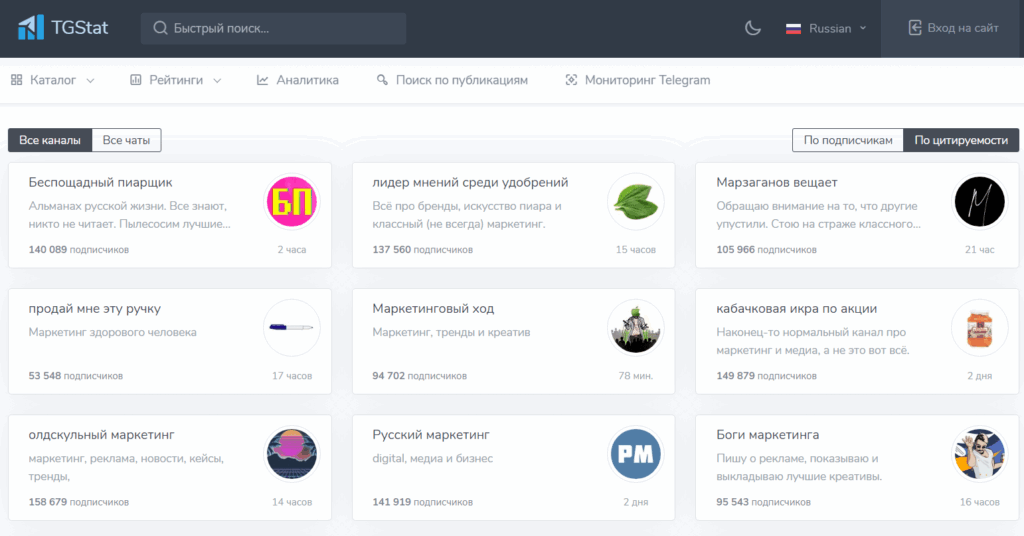Click the Russian flag icon

click(793, 29)
